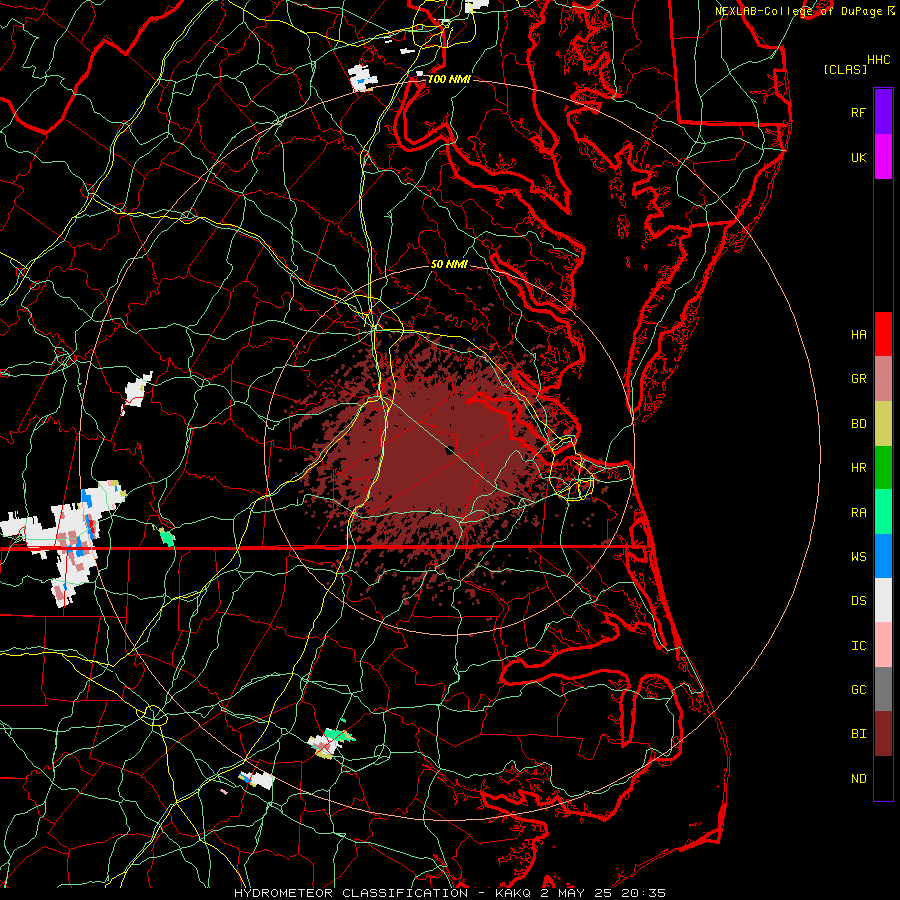Image resolution: width=900 pixels, height=900 pixels.
Task: Click the IC light pink legend swatch
Action: pos(883,645)
